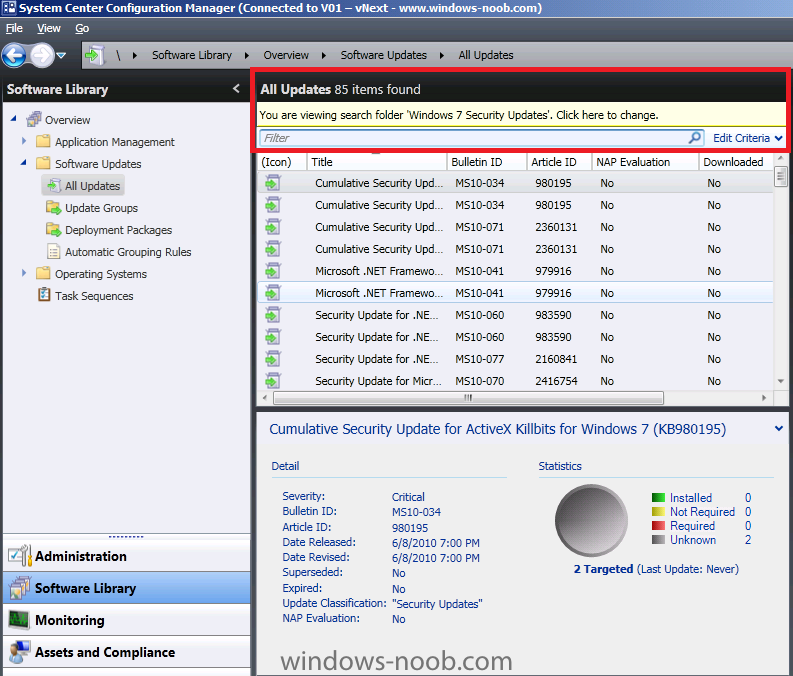Click Article ID 2160841 cell
Viewport: 793px width, 676px height.
(x=556, y=359)
